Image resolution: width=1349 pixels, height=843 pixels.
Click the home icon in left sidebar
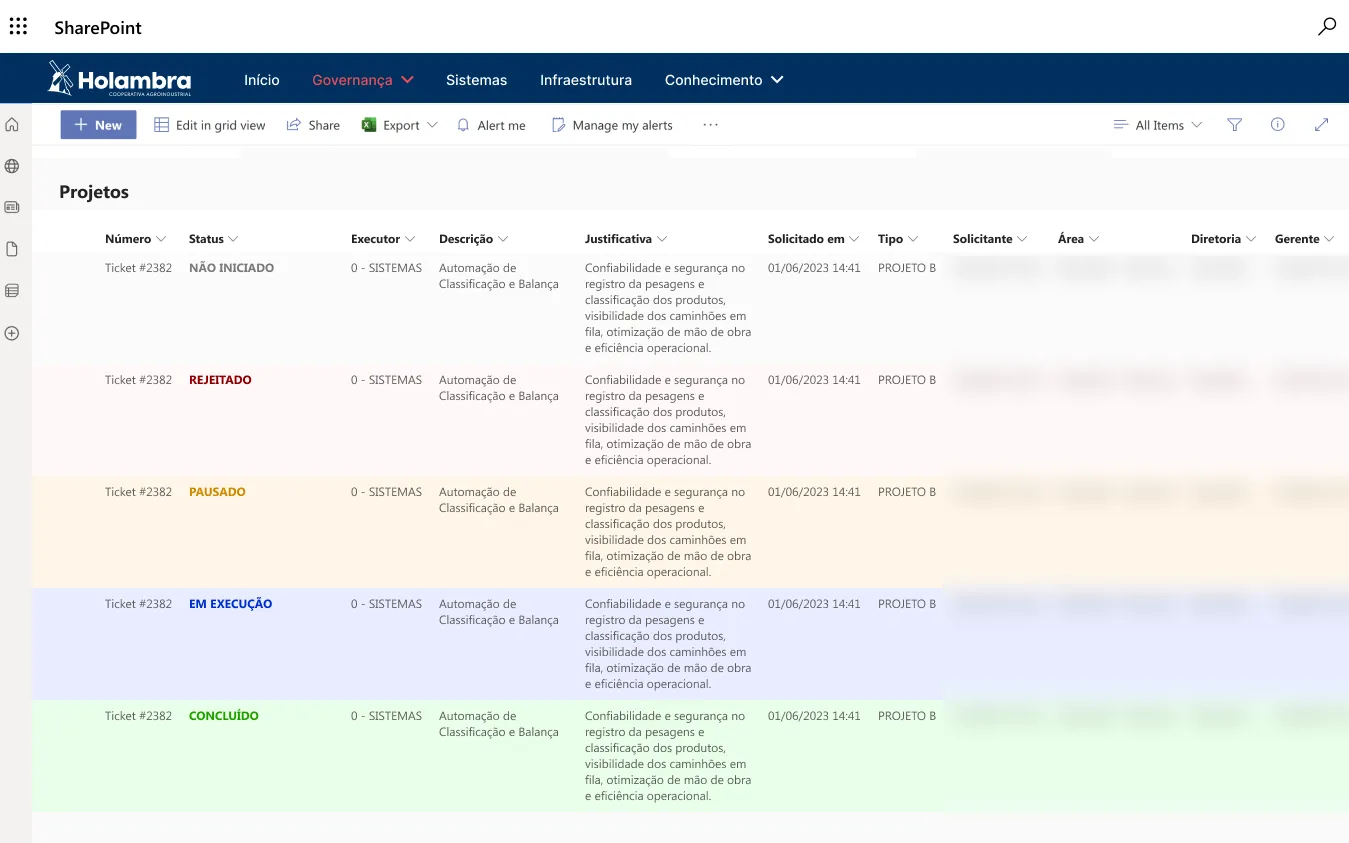click(x=12, y=125)
